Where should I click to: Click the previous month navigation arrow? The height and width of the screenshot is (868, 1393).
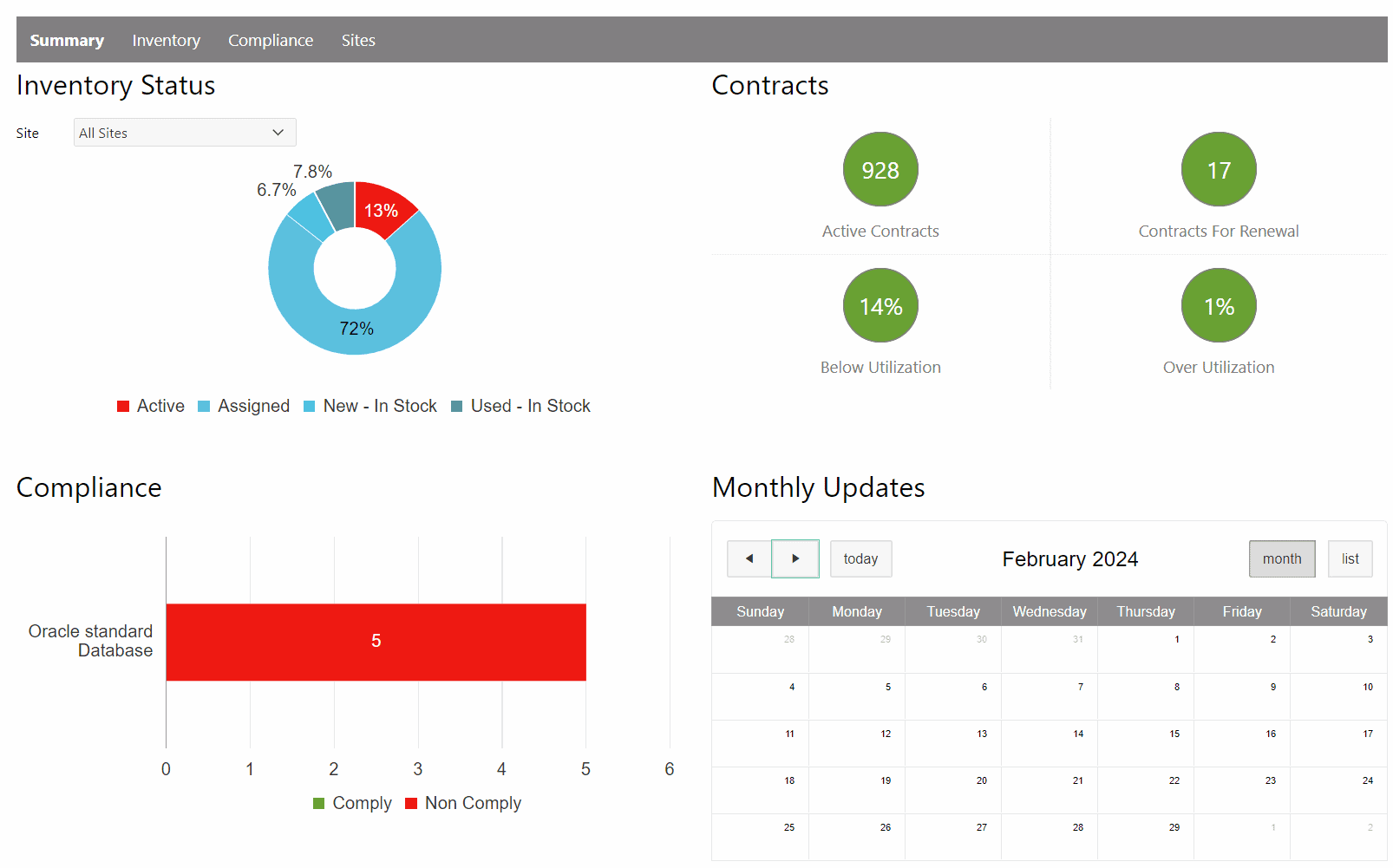coord(749,558)
